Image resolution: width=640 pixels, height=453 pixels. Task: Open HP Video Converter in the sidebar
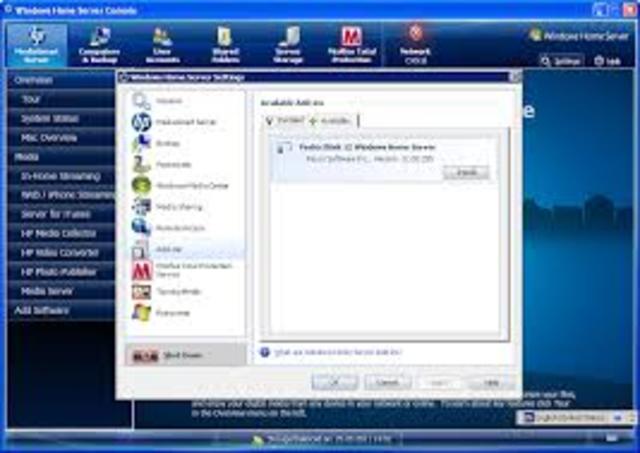tap(61, 253)
